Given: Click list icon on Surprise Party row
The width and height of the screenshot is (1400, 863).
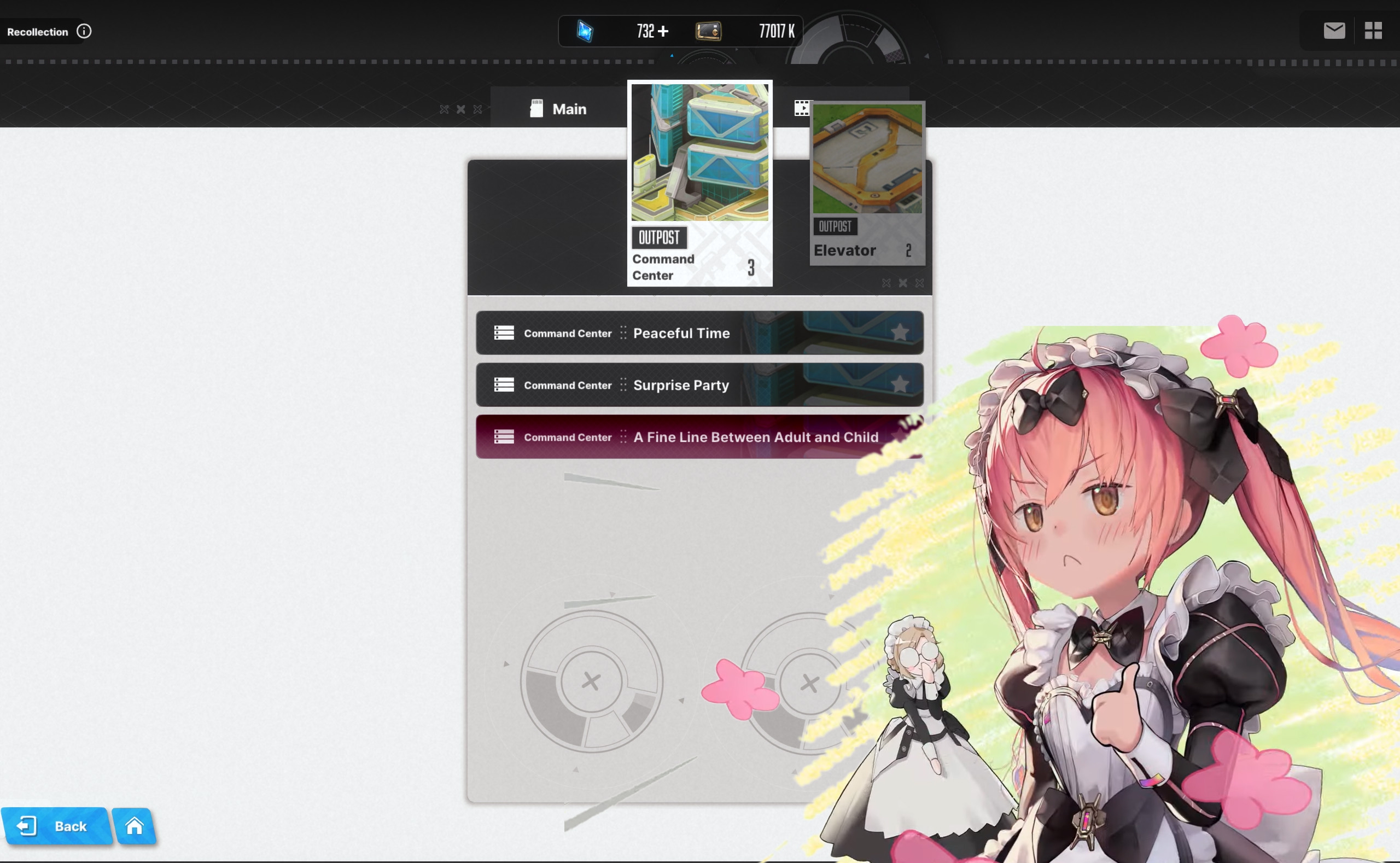Looking at the screenshot, I should pyautogui.click(x=504, y=384).
